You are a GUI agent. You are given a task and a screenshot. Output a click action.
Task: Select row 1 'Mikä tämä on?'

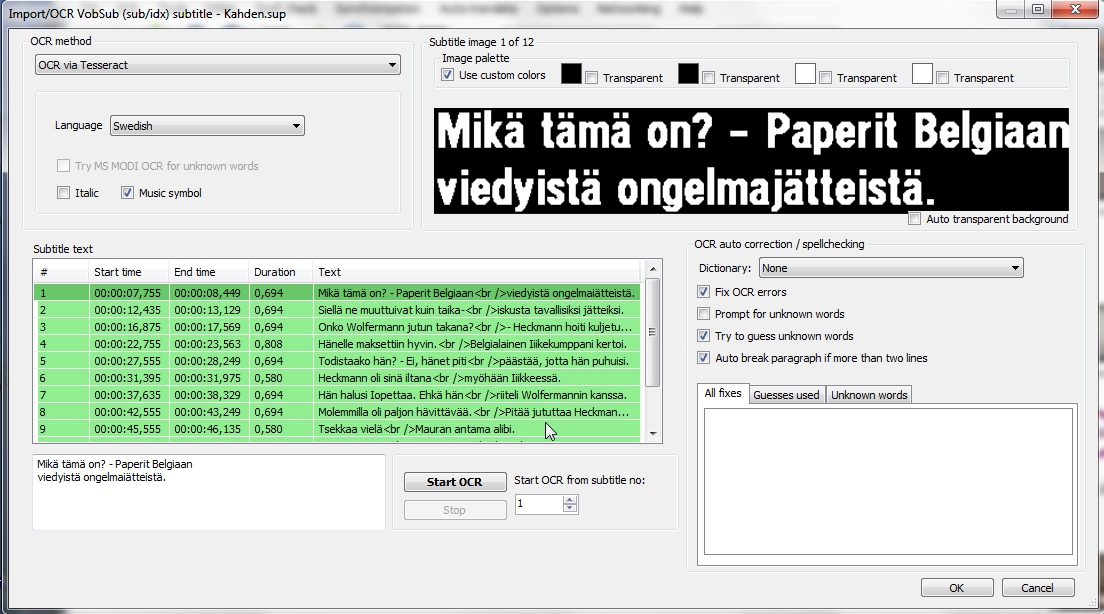pyautogui.click(x=337, y=293)
